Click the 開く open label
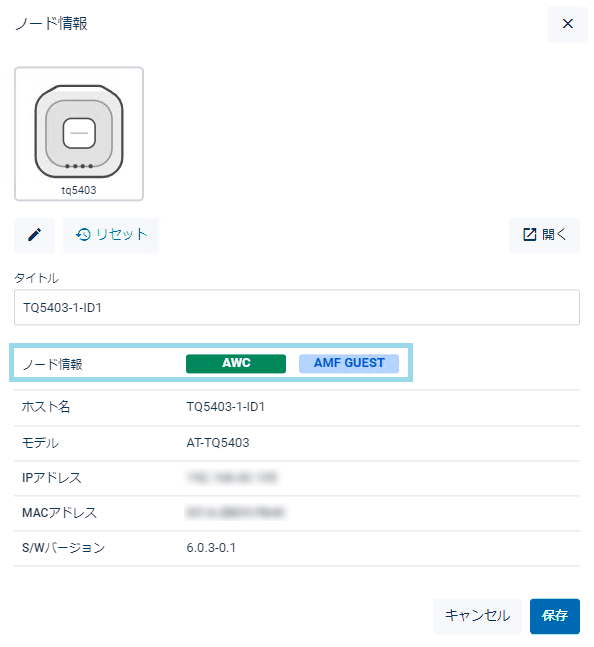The image size is (594, 647). point(554,235)
